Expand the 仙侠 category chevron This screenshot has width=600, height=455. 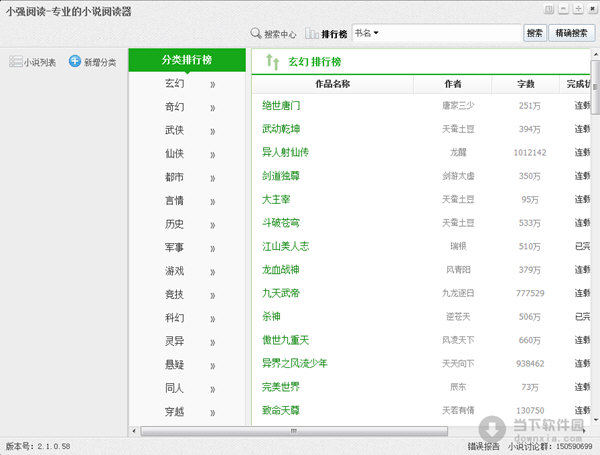pyautogui.click(x=213, y=155)
